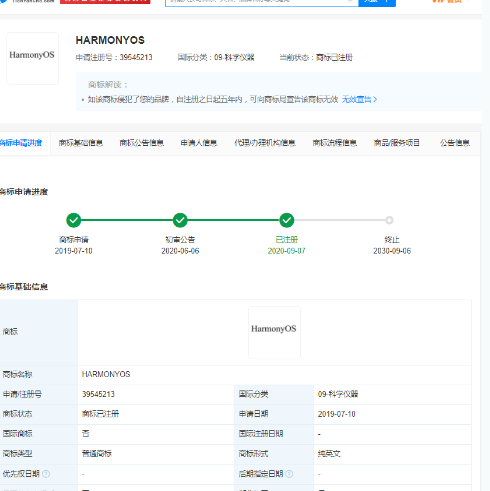Open the 商标公告信息 tab
490x491 pixels.
142,143
